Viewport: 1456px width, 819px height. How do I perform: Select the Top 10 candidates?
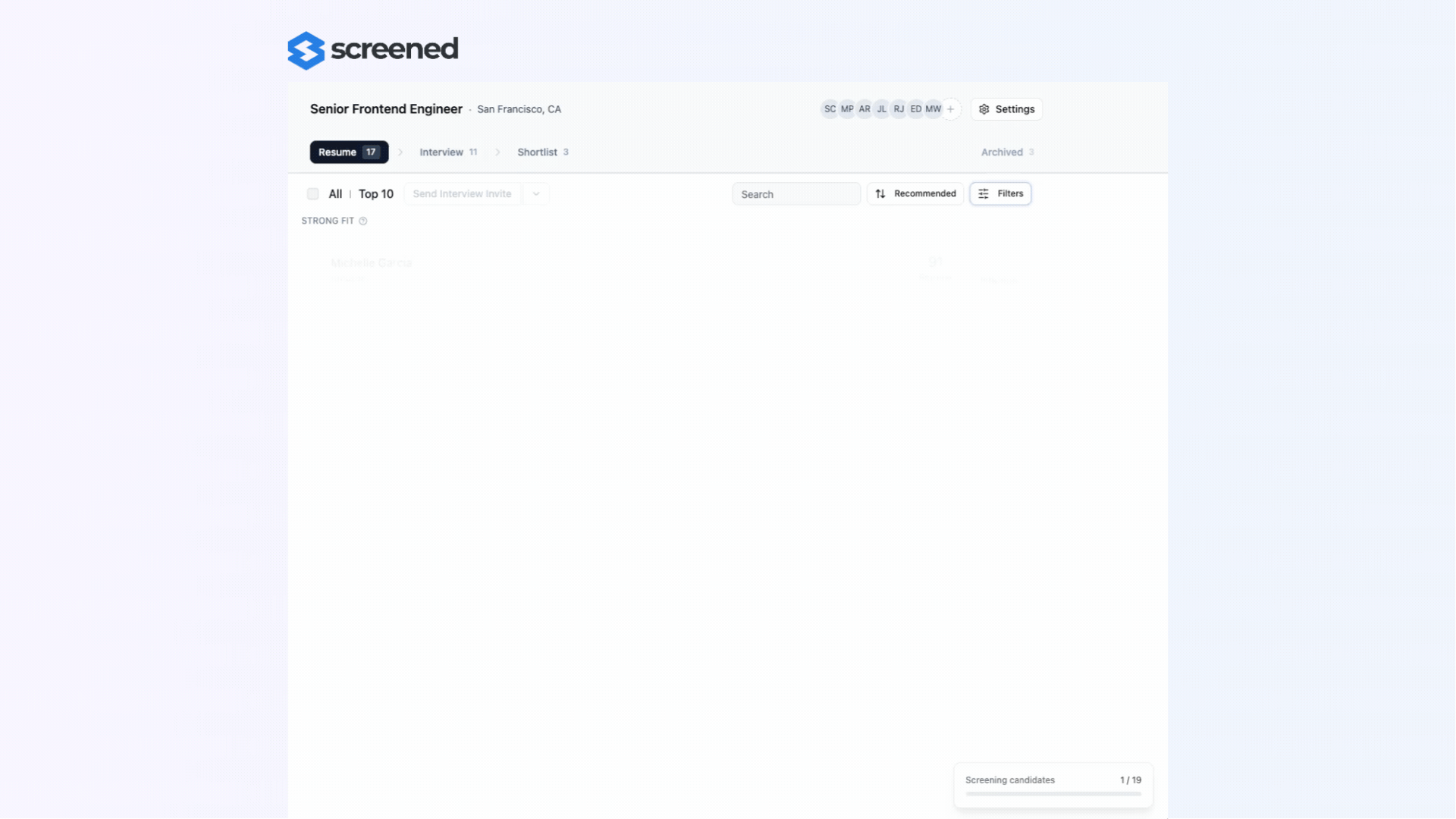pos(376,194)
